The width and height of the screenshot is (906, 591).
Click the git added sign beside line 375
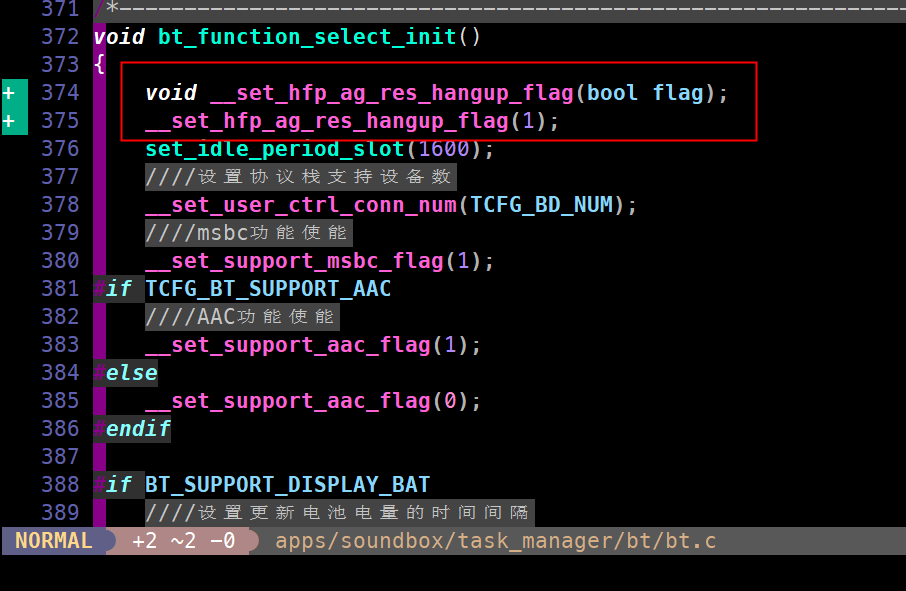9,121
